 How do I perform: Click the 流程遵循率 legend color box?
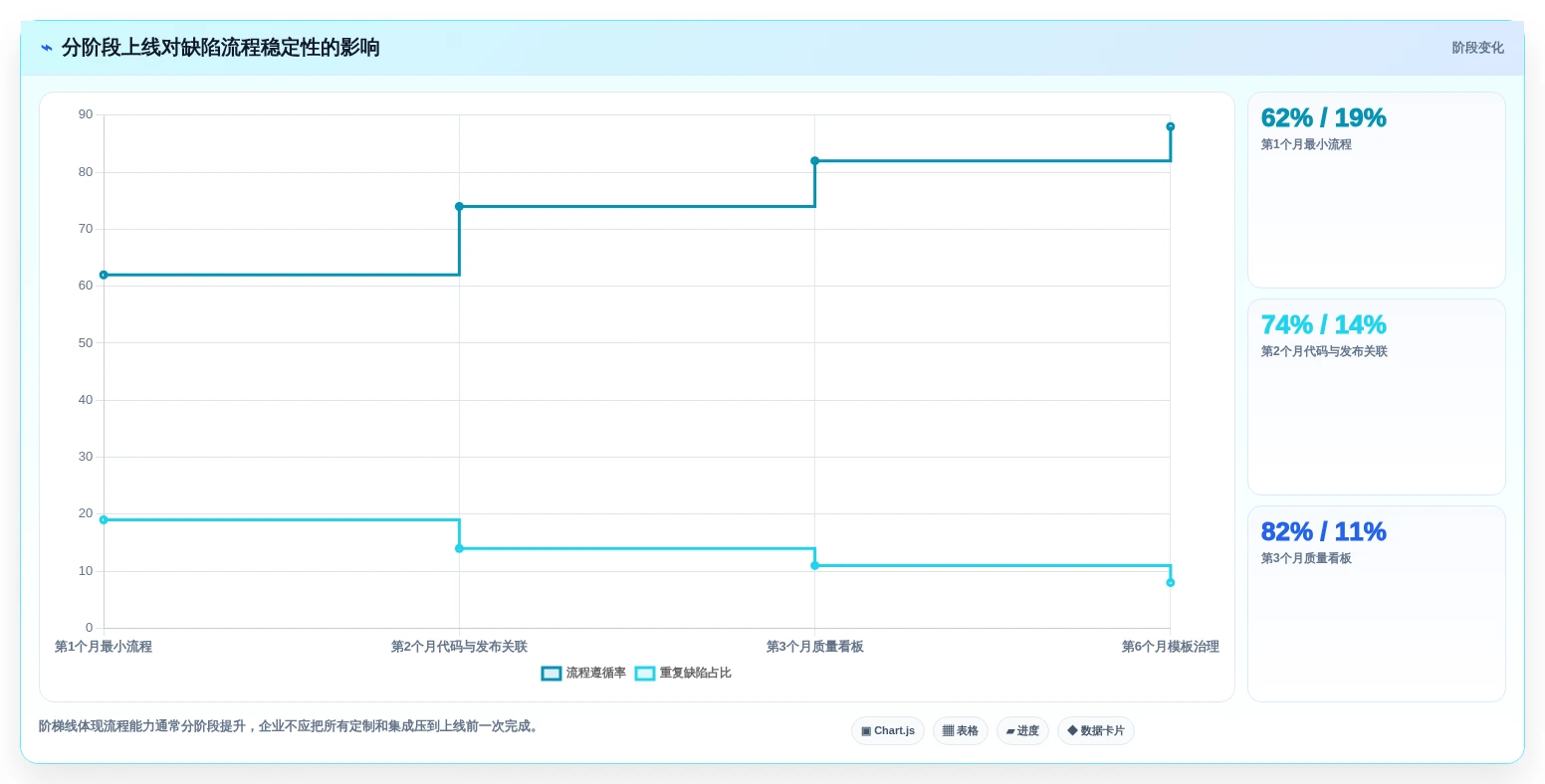[552, 674]
